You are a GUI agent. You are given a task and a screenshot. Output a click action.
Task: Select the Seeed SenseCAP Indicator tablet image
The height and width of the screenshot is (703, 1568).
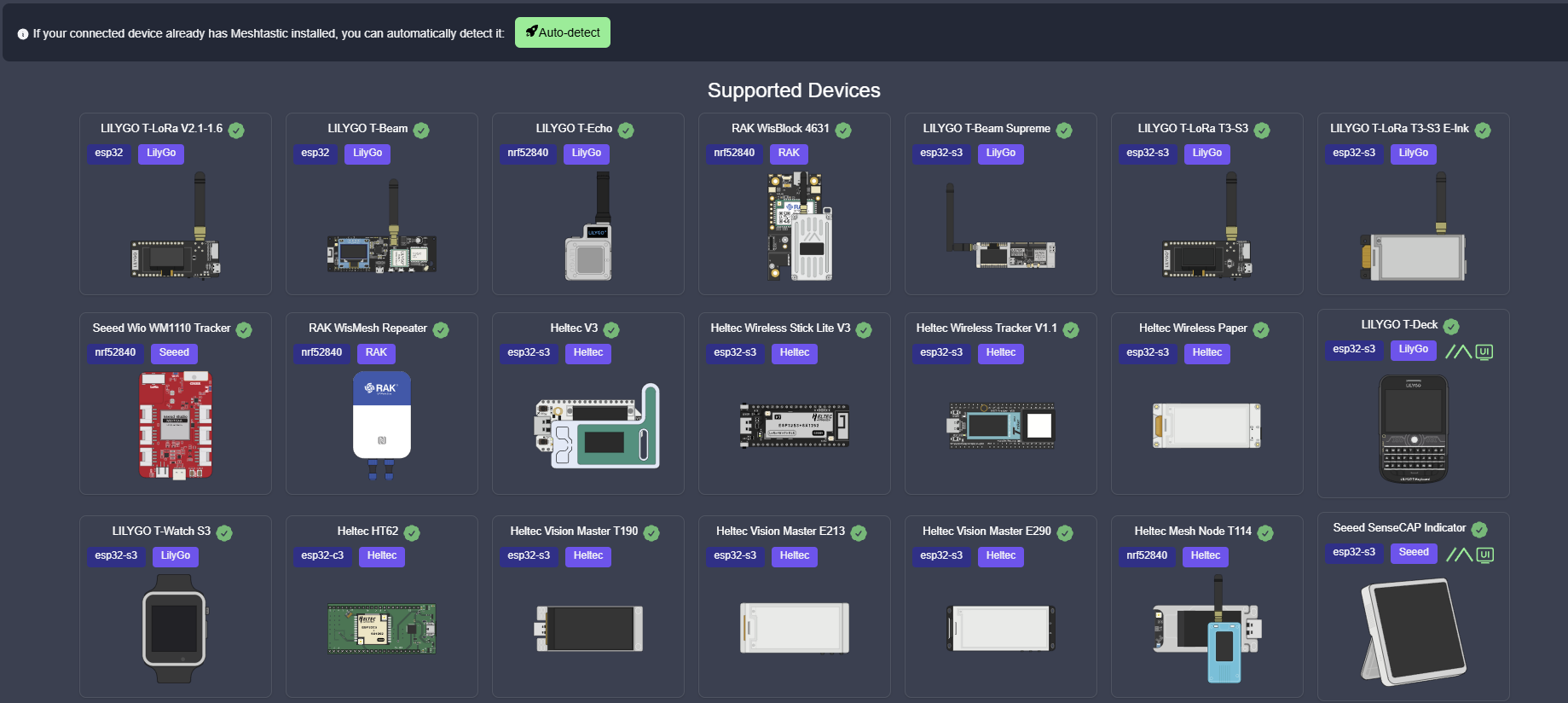(1414, 632)
